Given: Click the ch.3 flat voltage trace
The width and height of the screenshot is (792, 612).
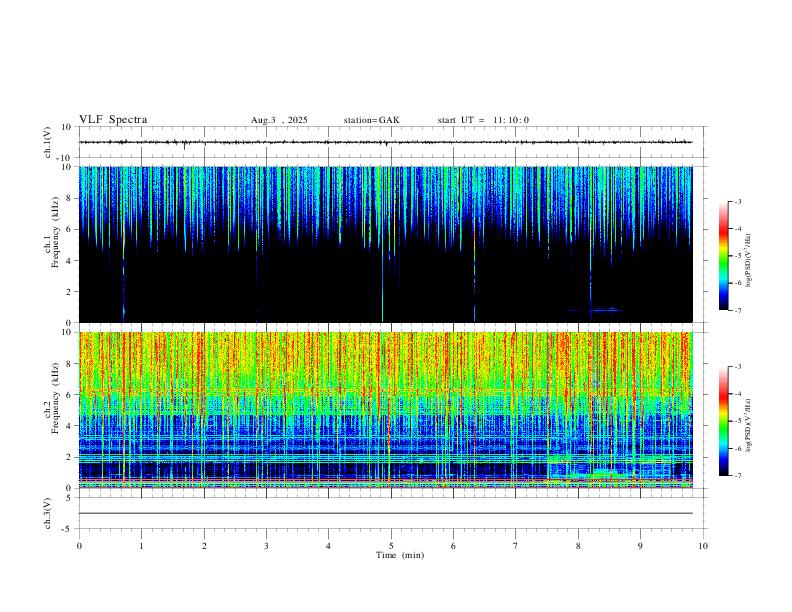Looking at the screenshot, I should tap(386, 513).
